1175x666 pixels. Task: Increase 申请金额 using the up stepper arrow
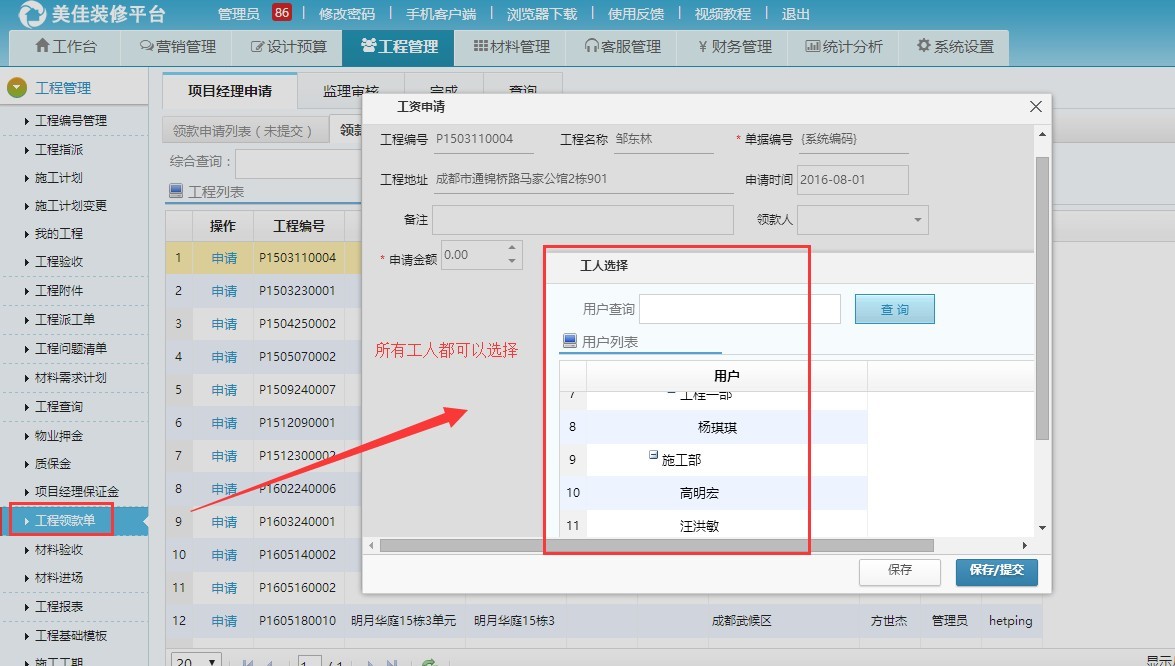tap(513, 248)
